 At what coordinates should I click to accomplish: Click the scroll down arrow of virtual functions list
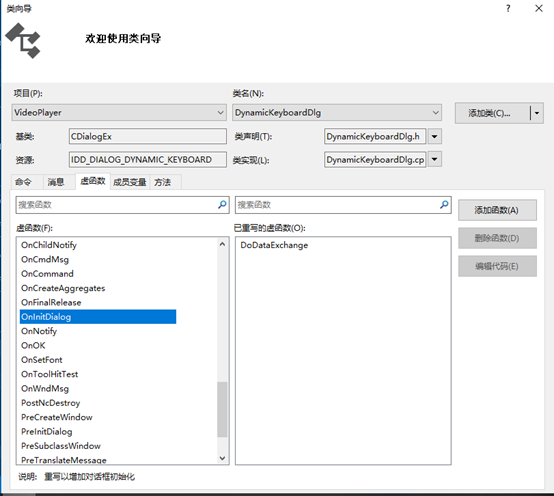click(x=222, y=458)
